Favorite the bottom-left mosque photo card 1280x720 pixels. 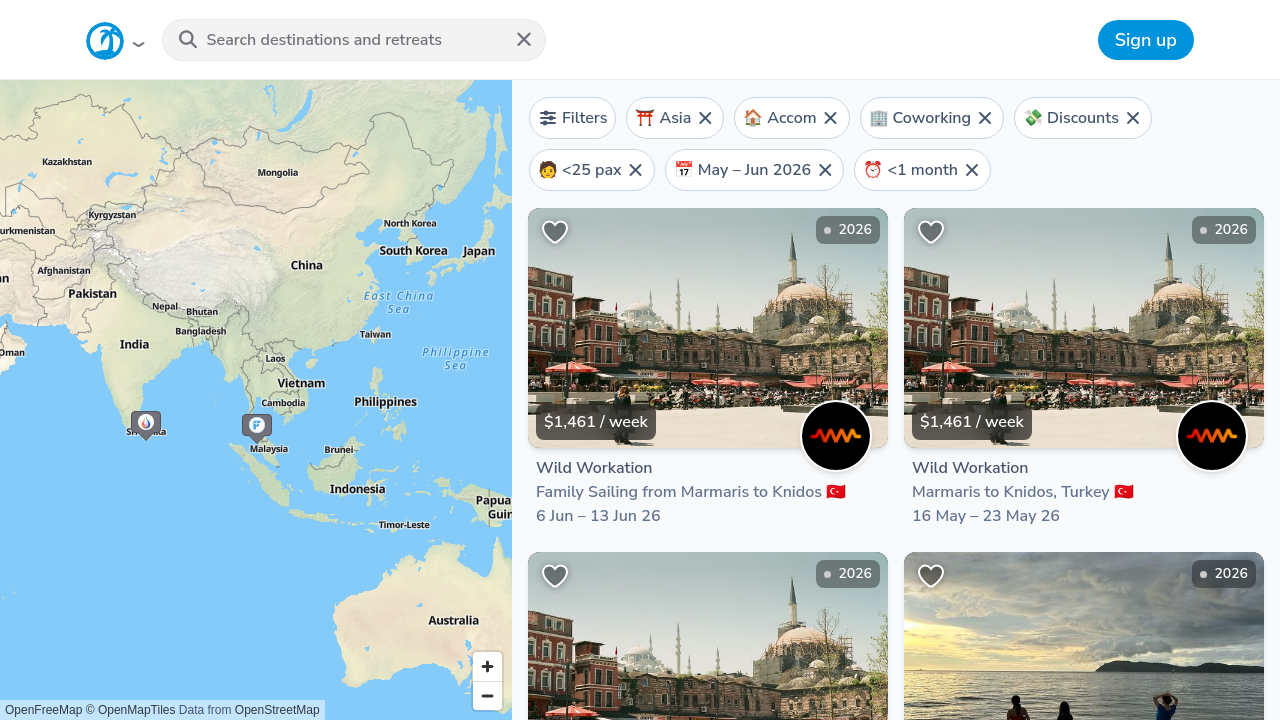(x=555, y=576)
